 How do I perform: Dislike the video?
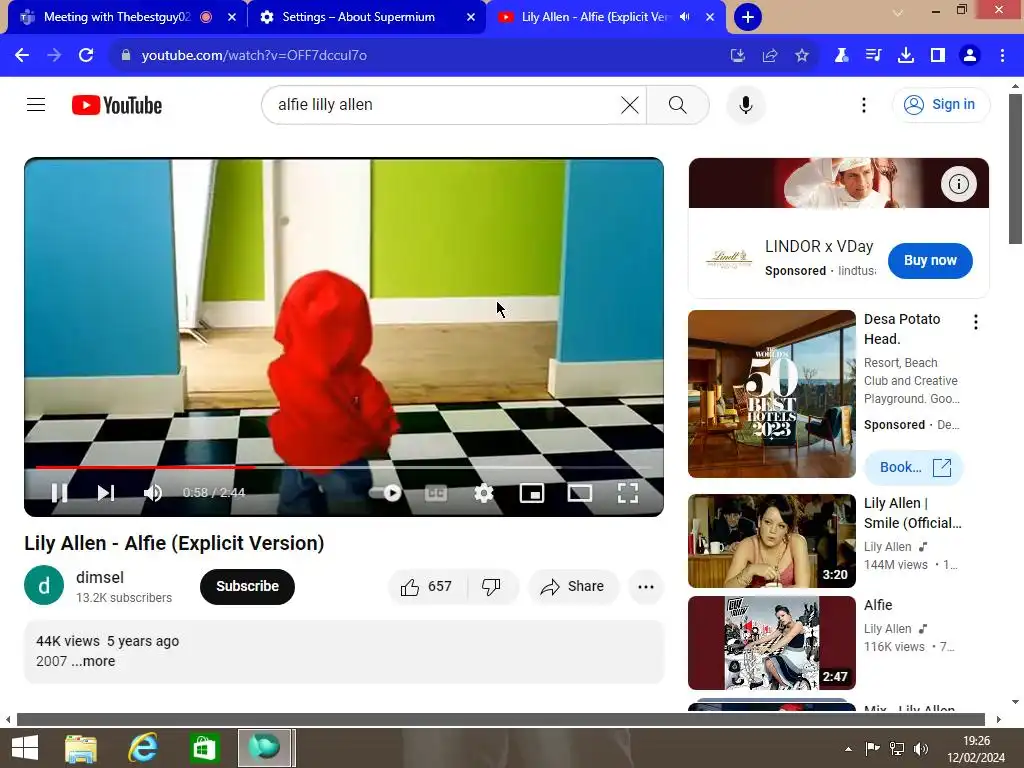coord(492,586)
